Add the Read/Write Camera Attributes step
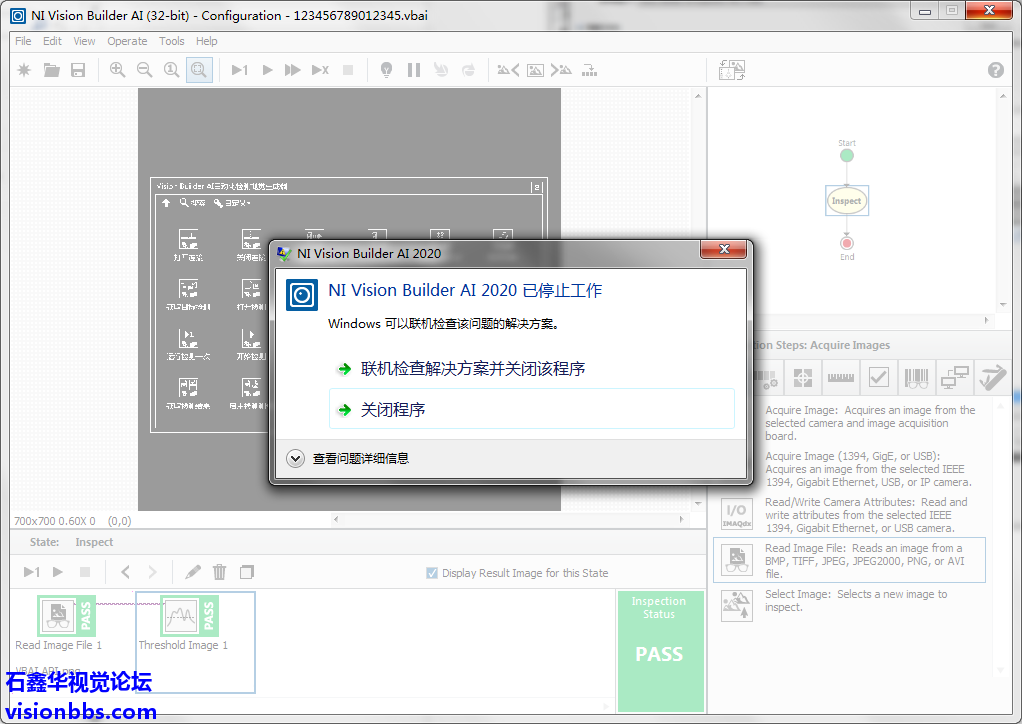1022x724 pixels. point(851,515)
